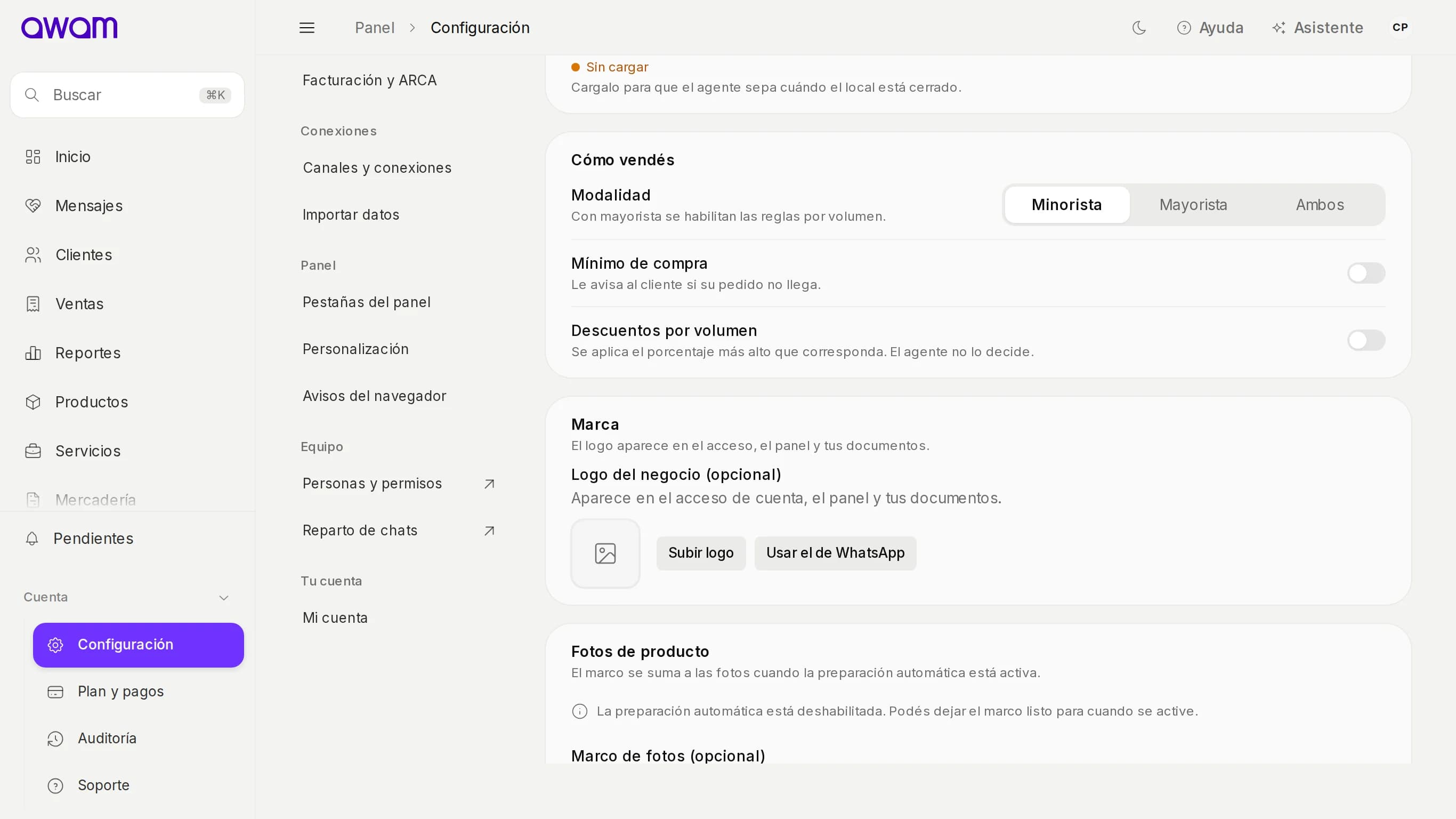This screenshot has height=819, width=1456.
Task: Open Importar datos section
Action: tap(351, 215)
